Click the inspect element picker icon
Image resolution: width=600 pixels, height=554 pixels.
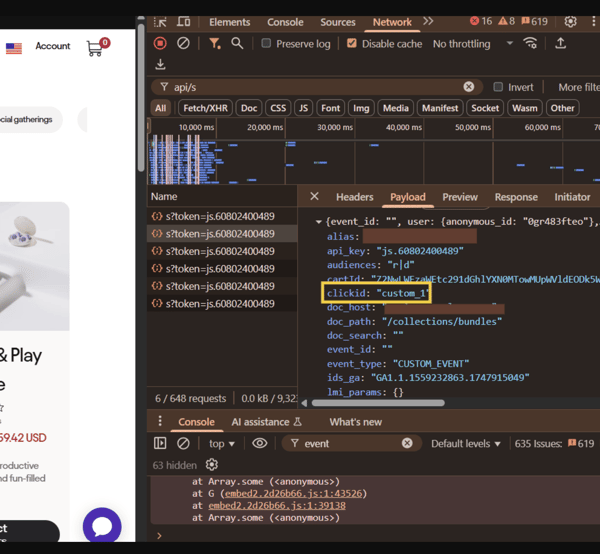click(x=160, y=22)
